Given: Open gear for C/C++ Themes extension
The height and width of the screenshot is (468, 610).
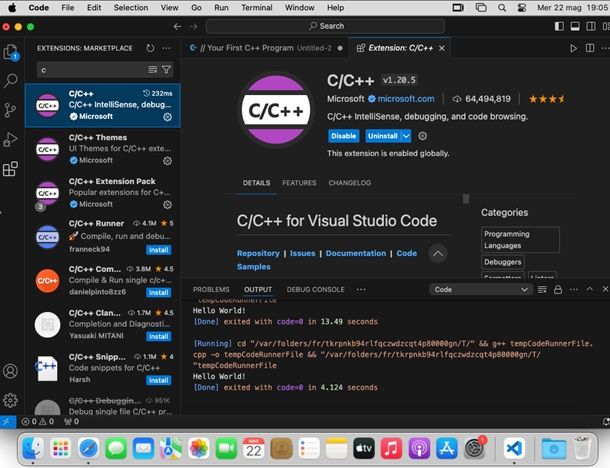Looking at the screenshot, I should pos(167,161).
